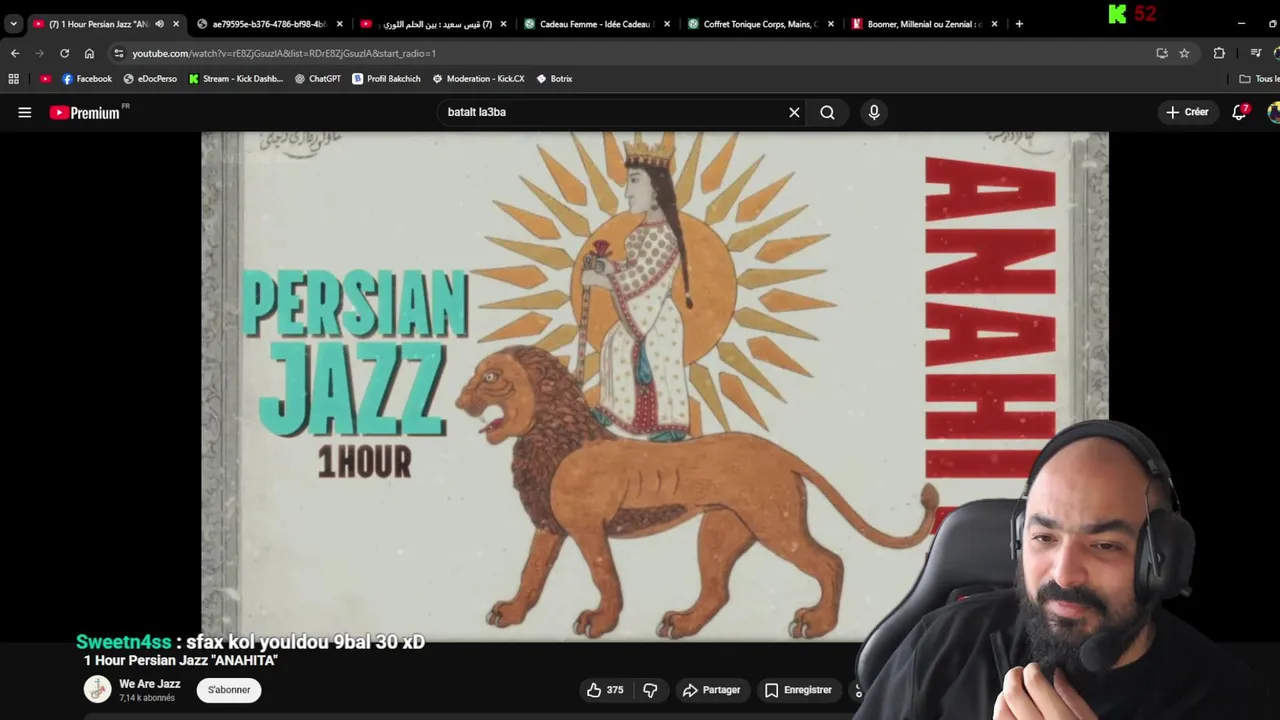Viewport: 1280px width, 720px height.
Task: Reload the current page
Action: (64, 53)
